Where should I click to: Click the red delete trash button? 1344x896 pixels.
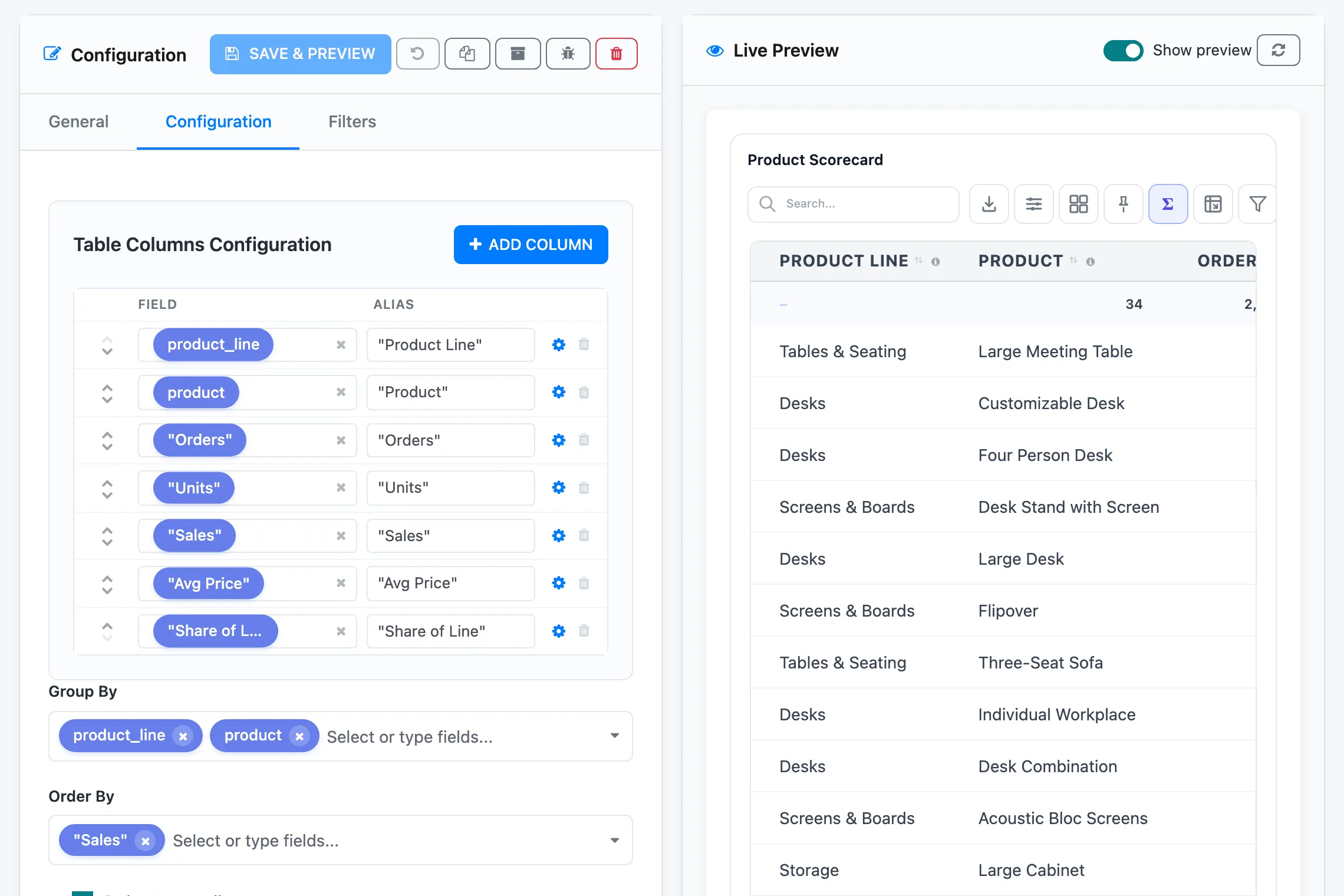[616, 54]
